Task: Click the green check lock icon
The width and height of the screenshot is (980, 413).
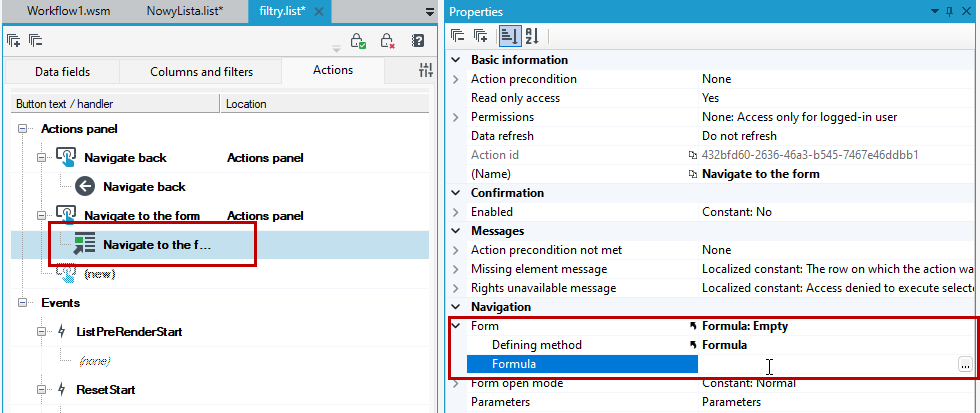Action: (x=358, y=41)
